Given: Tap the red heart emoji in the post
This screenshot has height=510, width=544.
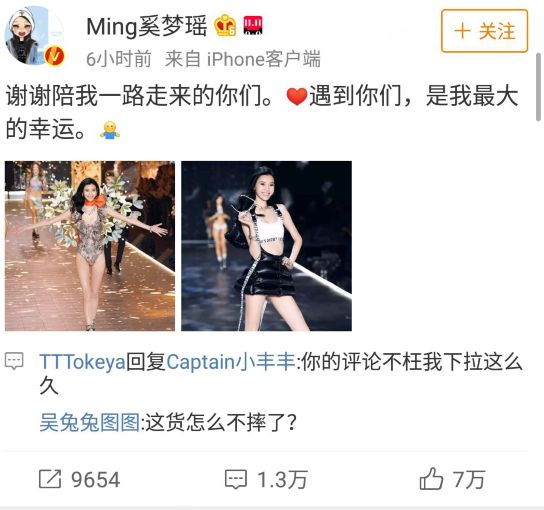Looking at the screenshot, I should coord(297,96).
